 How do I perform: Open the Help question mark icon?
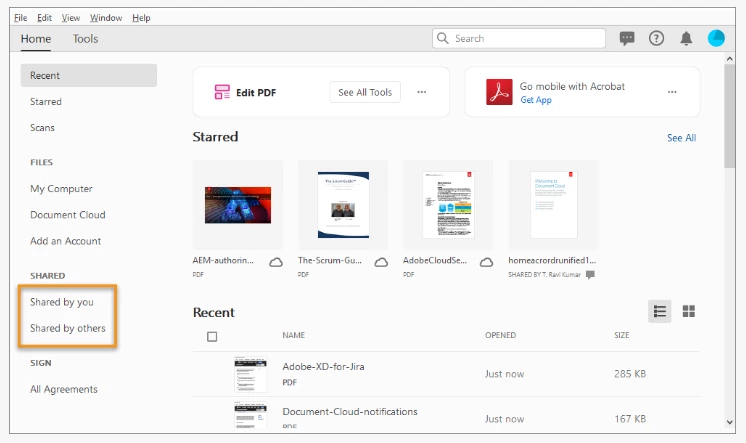point(656,38)
